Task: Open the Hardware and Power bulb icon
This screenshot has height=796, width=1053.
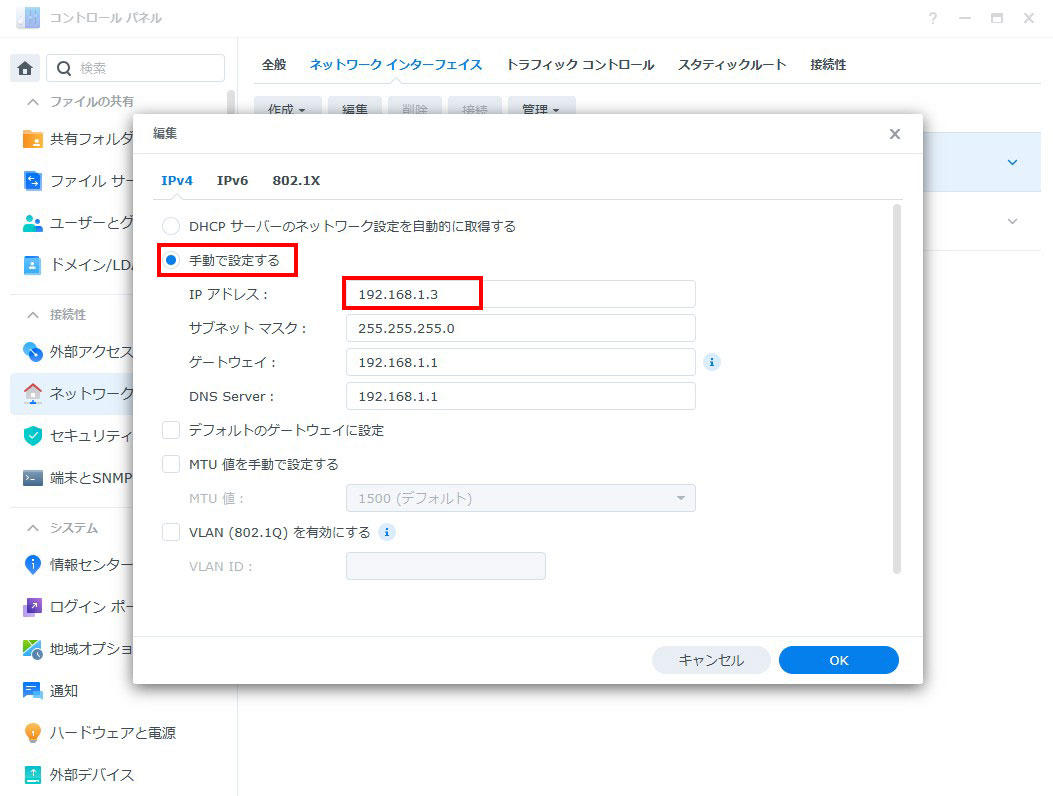Action: coord(33,733)
